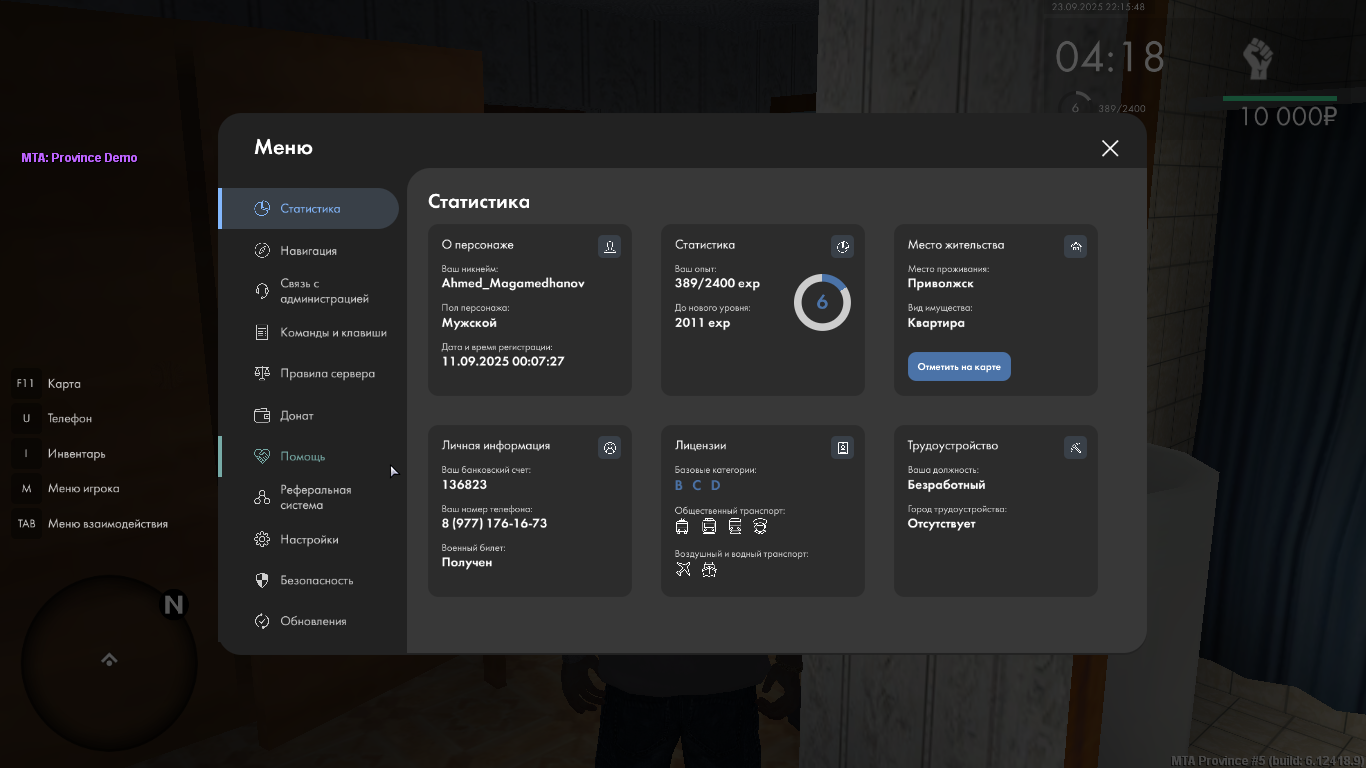
Task: Click the level 6 progress ring
Action: coord(822,302)
